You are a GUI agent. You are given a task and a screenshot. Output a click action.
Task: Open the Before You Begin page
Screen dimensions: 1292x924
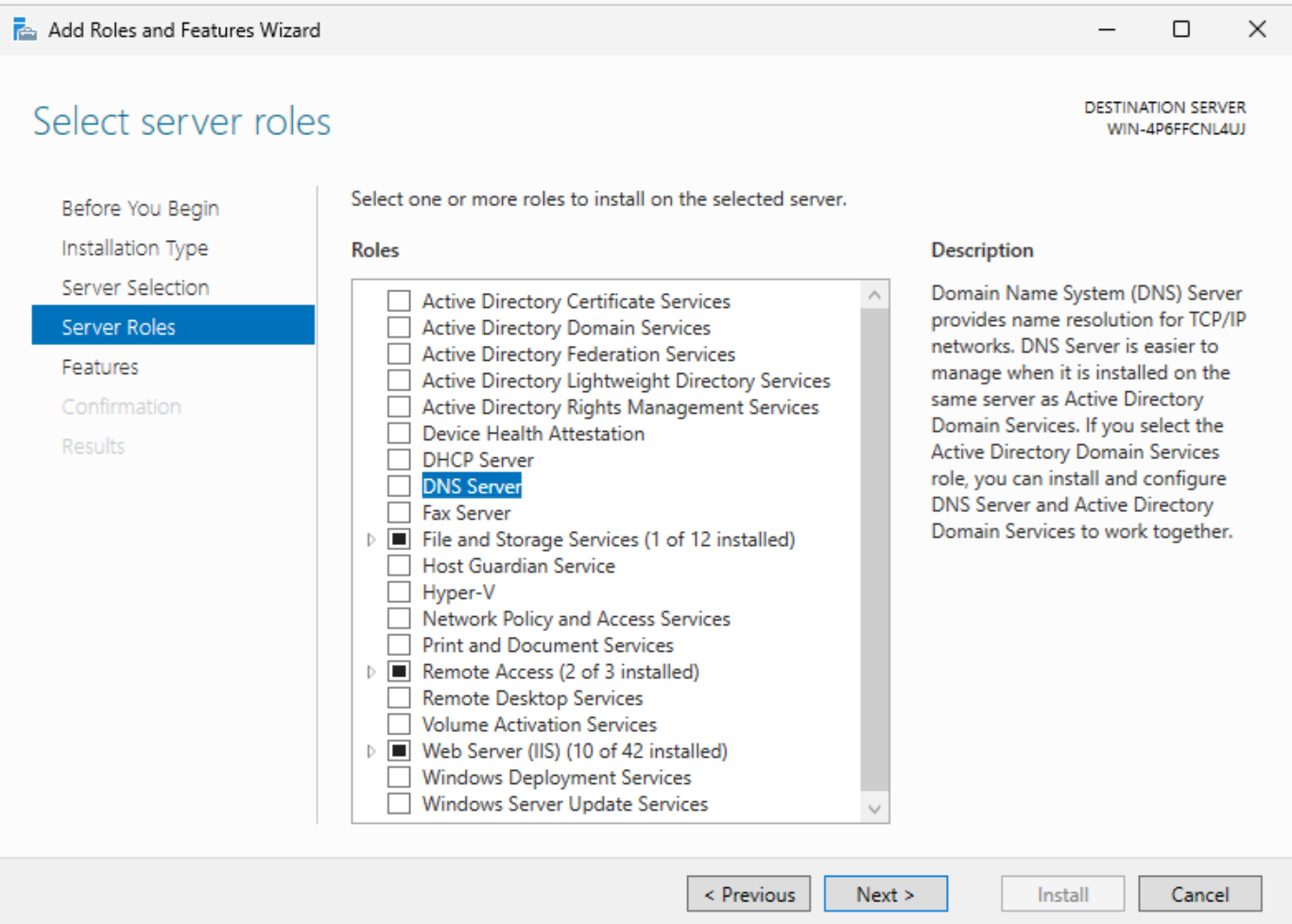140,208
